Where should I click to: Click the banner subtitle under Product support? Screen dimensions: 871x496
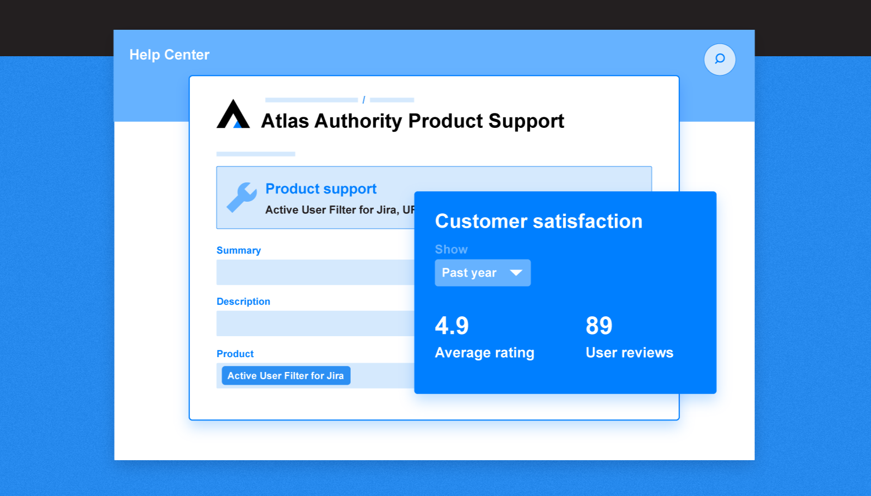(x=339, y=210)
